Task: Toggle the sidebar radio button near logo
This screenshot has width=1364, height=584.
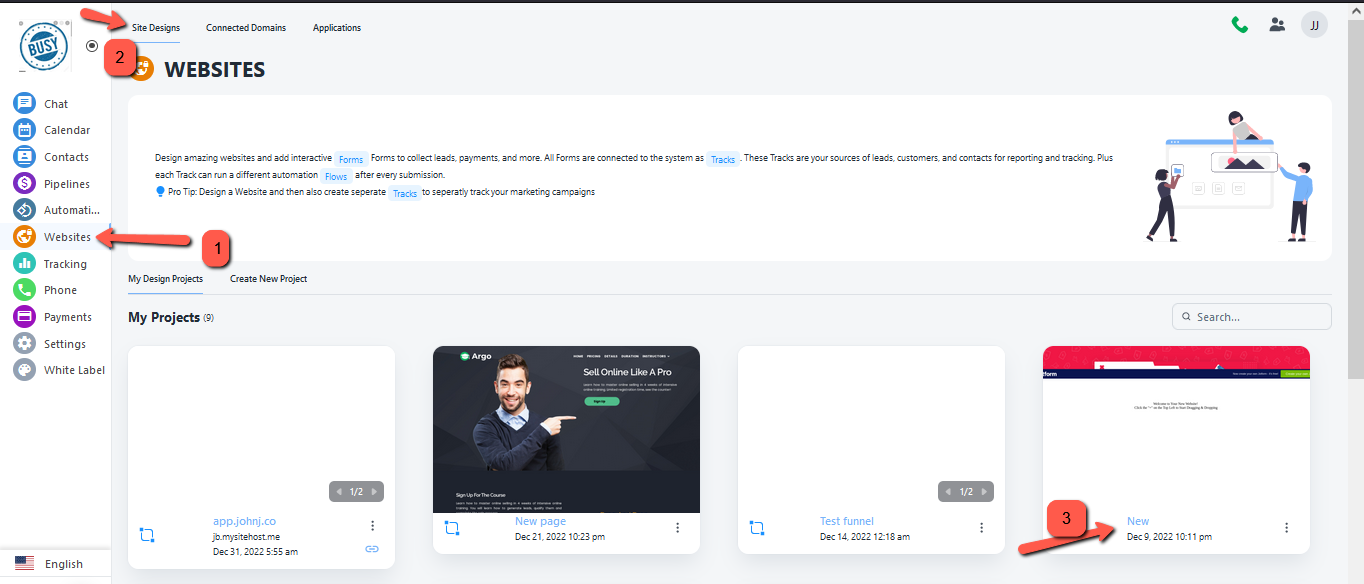Action: click(92, 46)
